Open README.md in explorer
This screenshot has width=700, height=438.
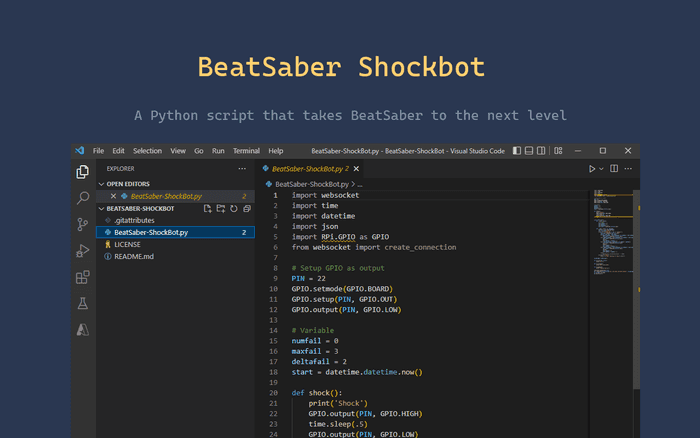click(x=175, y=256)
